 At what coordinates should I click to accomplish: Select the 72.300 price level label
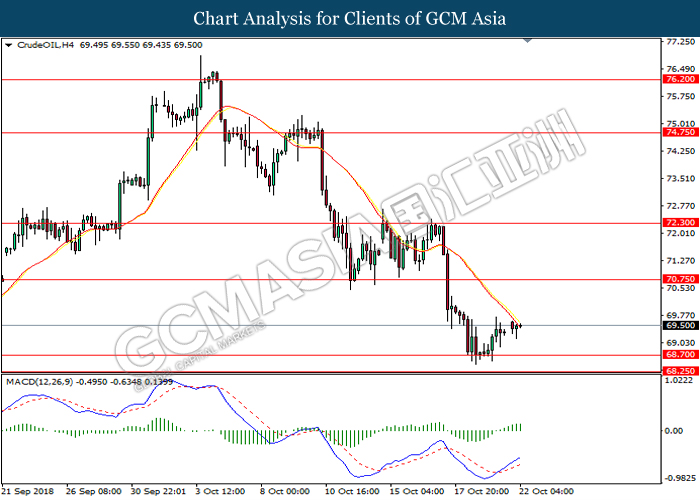(x=680, y=222)
